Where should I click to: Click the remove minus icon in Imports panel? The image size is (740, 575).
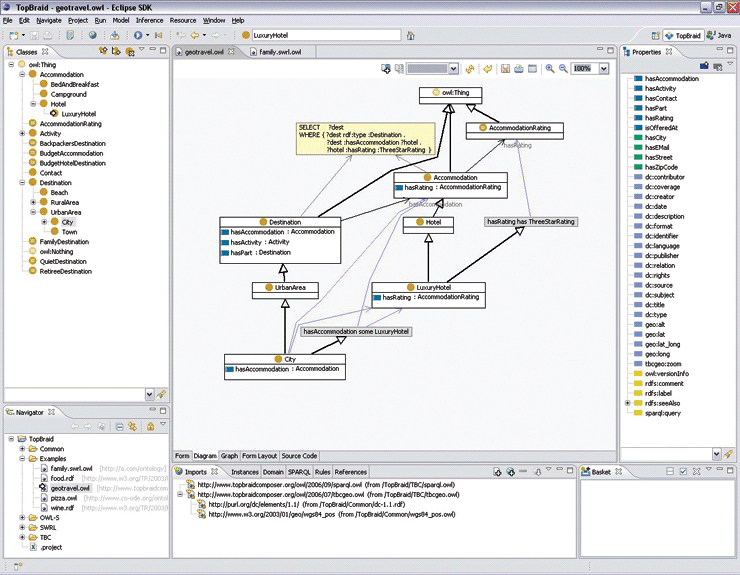click(x=523, y=471)
